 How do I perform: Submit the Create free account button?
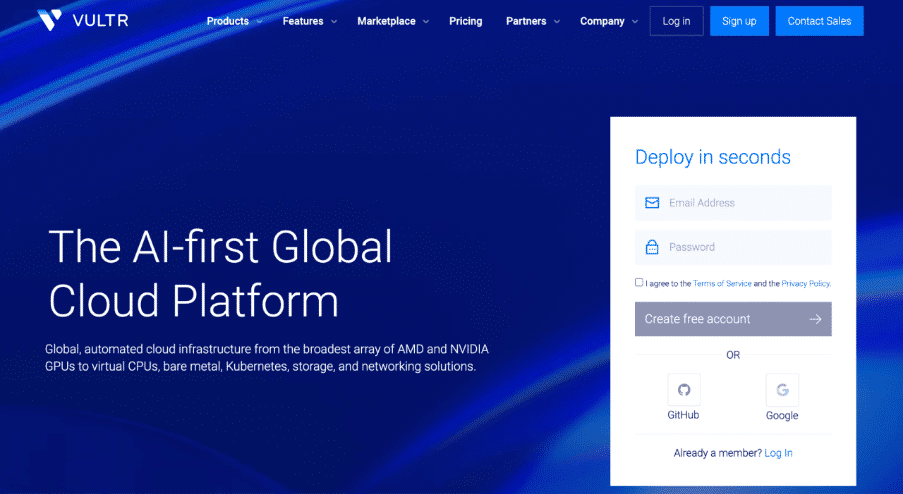point(733,319)
